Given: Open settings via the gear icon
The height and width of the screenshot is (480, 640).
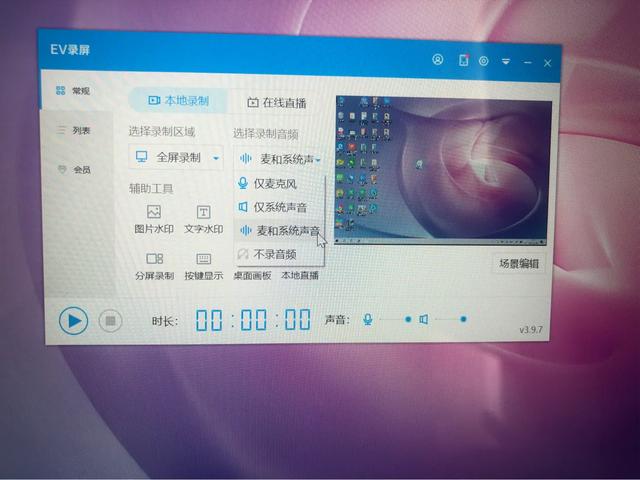Looking at the screenshot, I should pos(483,61).
